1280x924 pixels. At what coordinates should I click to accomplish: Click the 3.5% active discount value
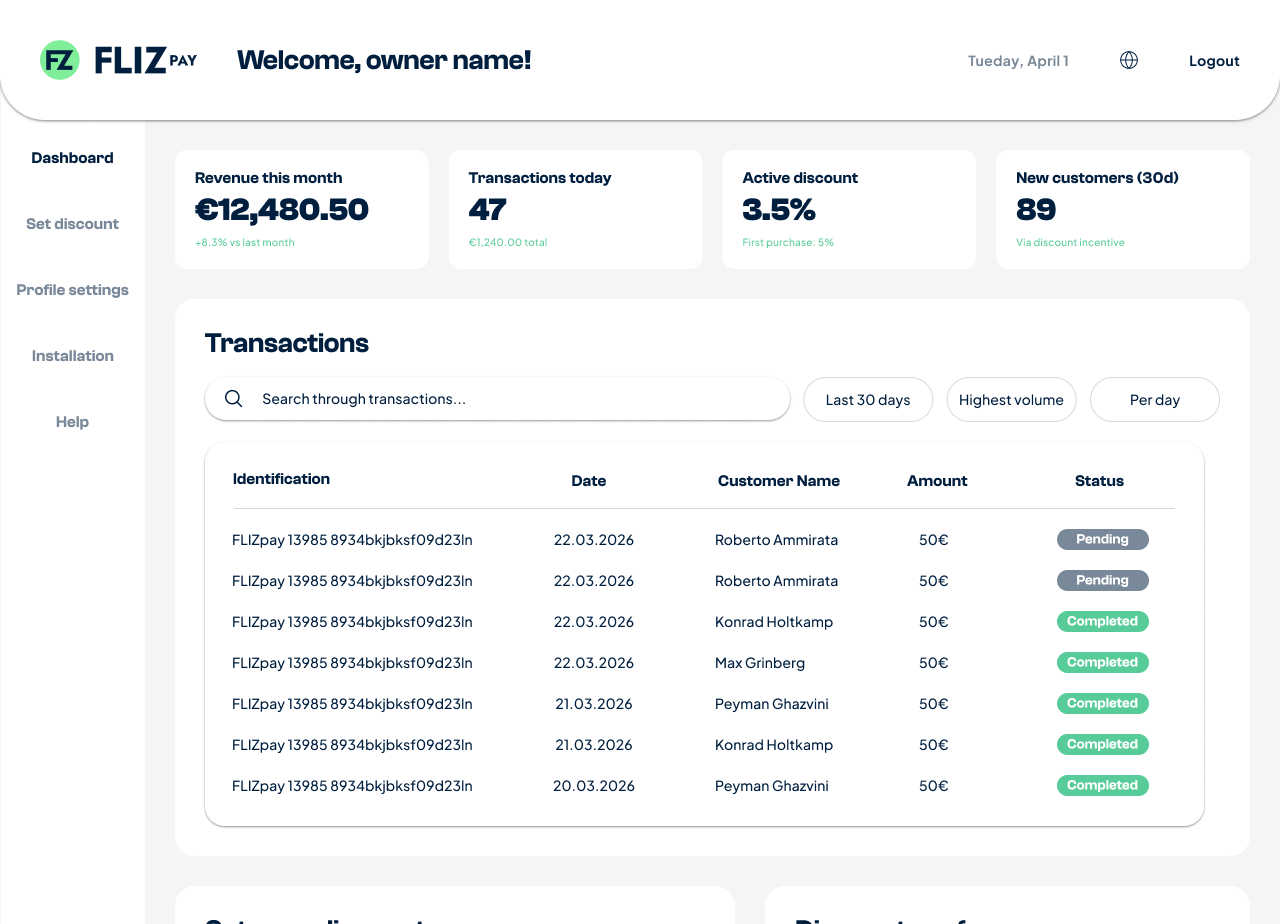coord(779,210)
